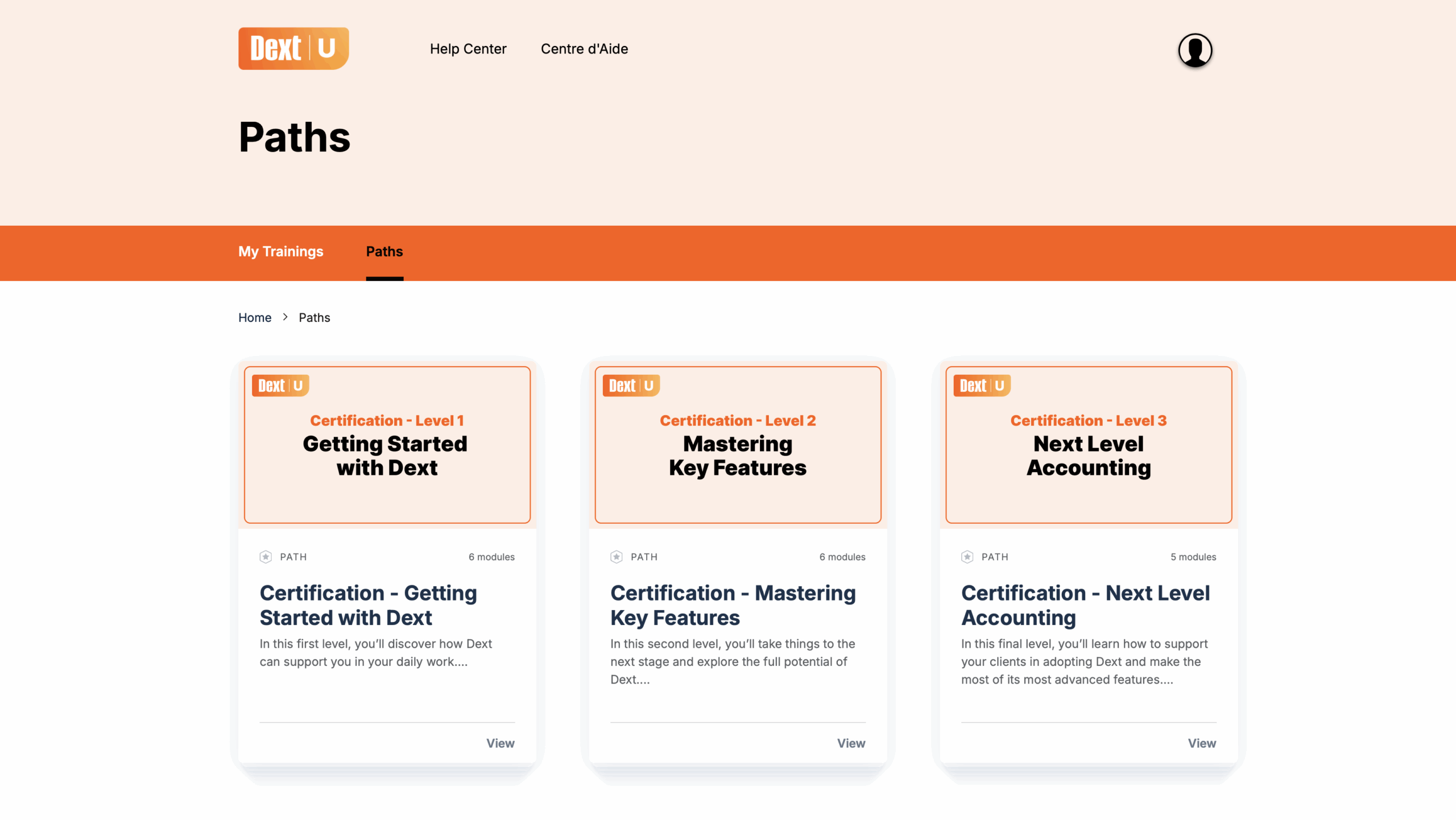1456x820 pixels.
Task: Click the path badge icon on Next Level Accounting card
Action: (x=967, y=557)
